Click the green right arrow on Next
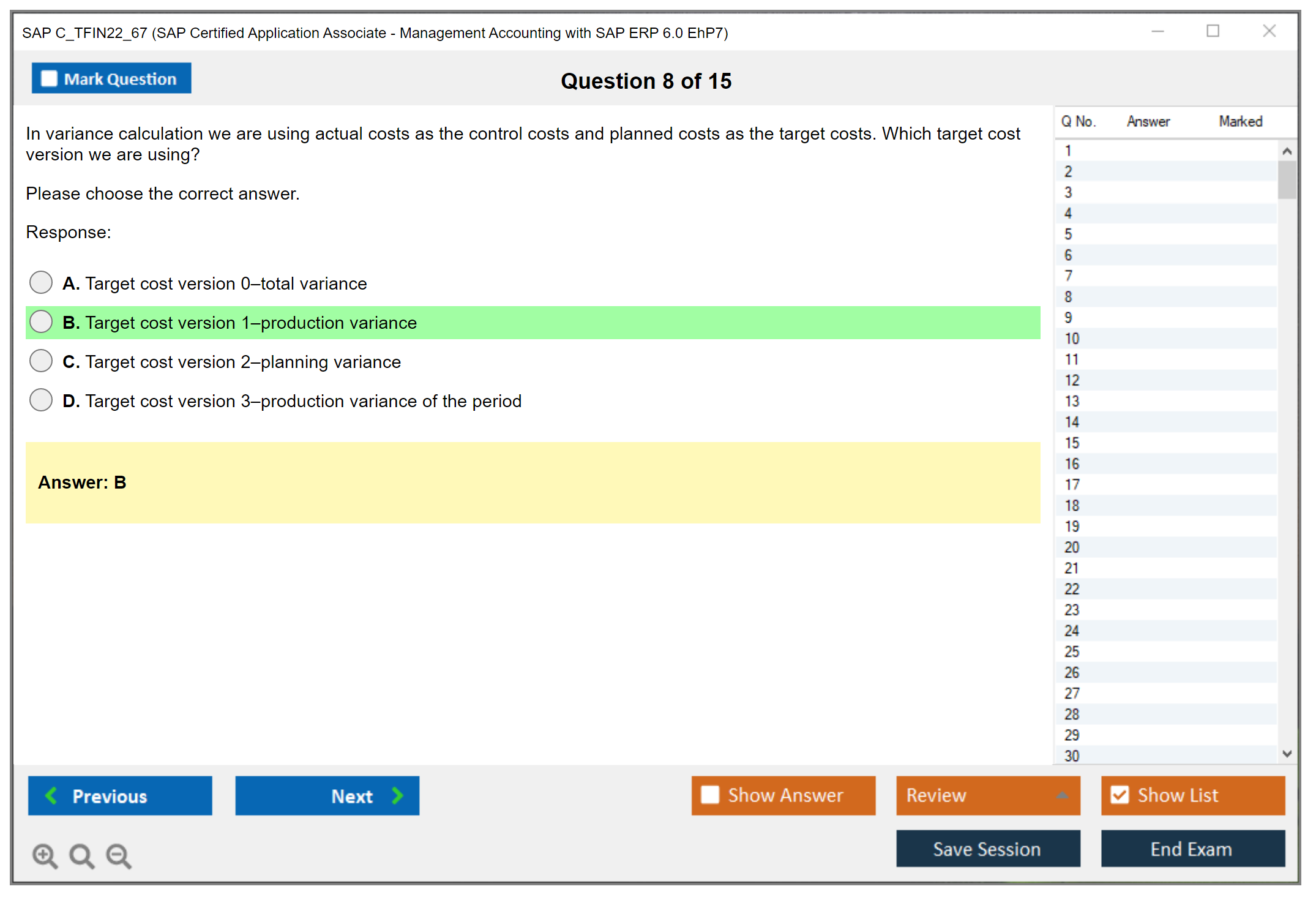 pyautogui.click(x=397, y=795)
